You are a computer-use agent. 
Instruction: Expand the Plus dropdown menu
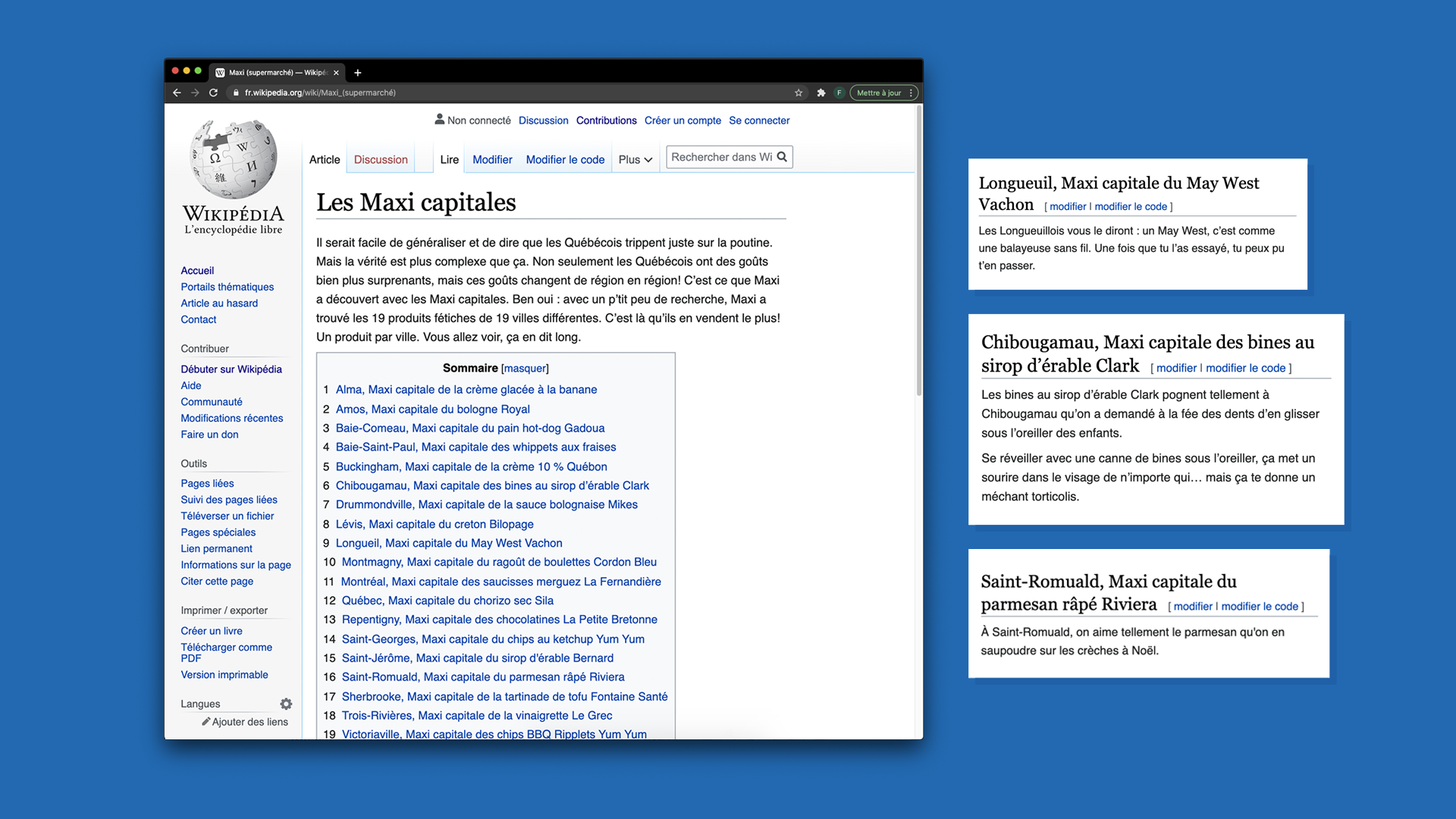(x=635, y=160)
